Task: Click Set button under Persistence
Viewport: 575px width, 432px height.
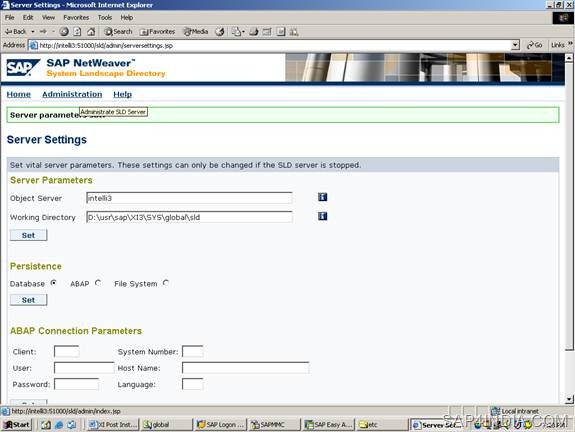Action: 29,300
